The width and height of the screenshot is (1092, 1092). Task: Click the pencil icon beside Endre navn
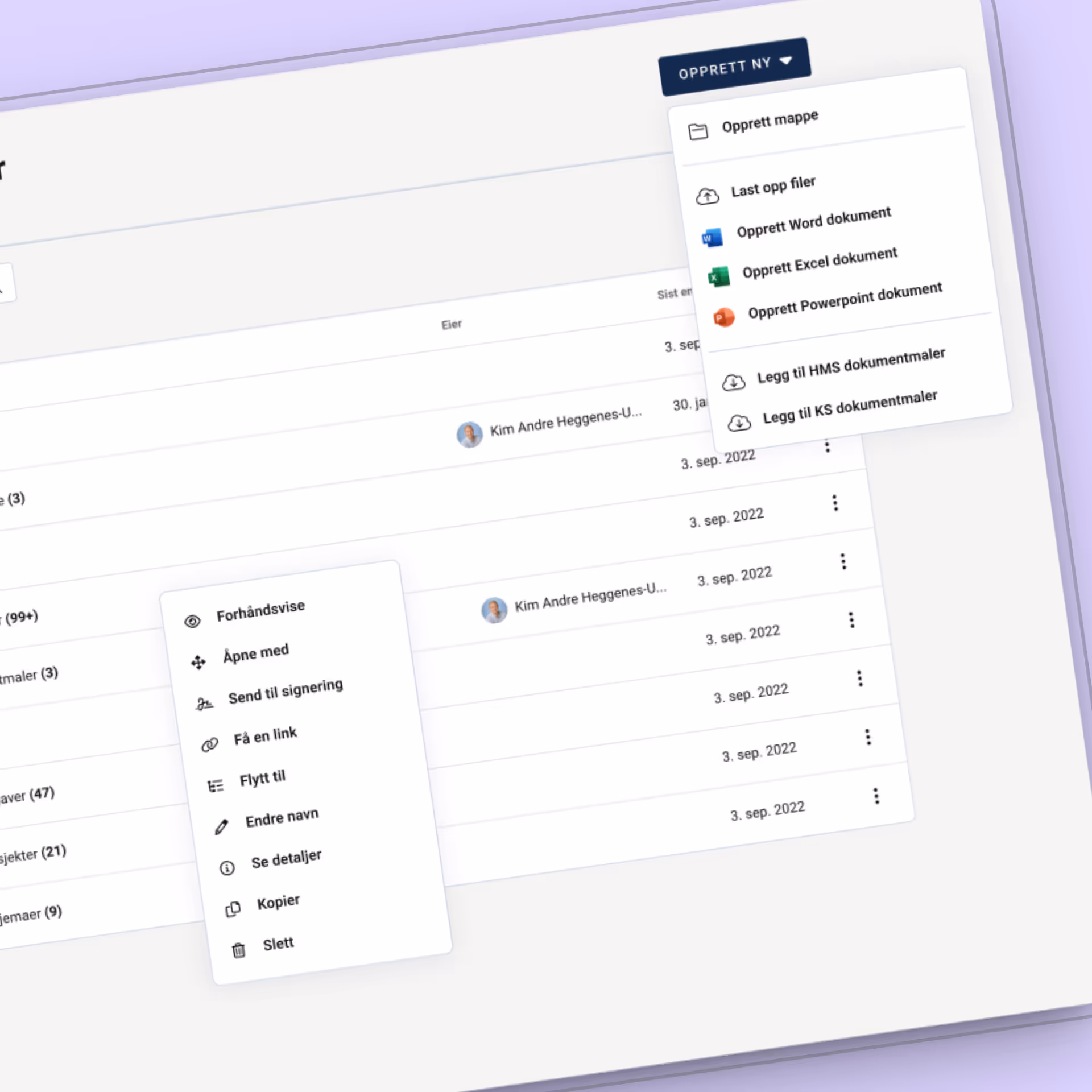(x=221, y=826)
